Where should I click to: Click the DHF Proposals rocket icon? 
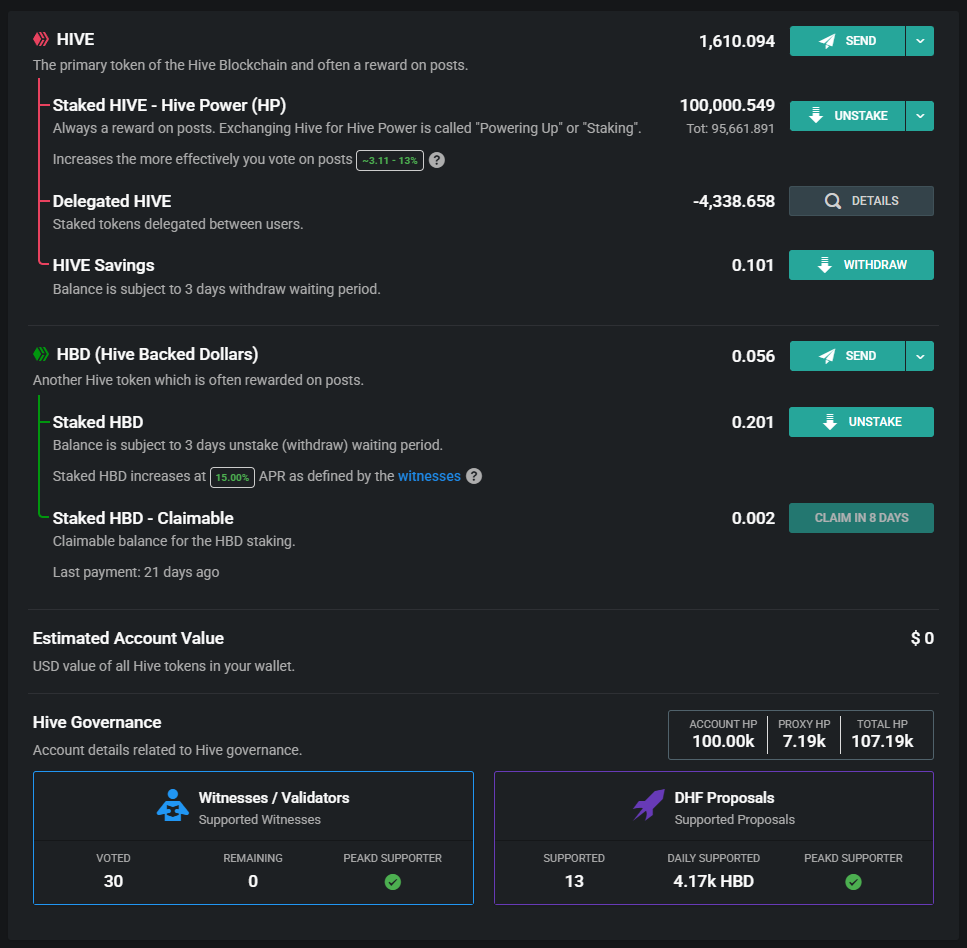649,806
